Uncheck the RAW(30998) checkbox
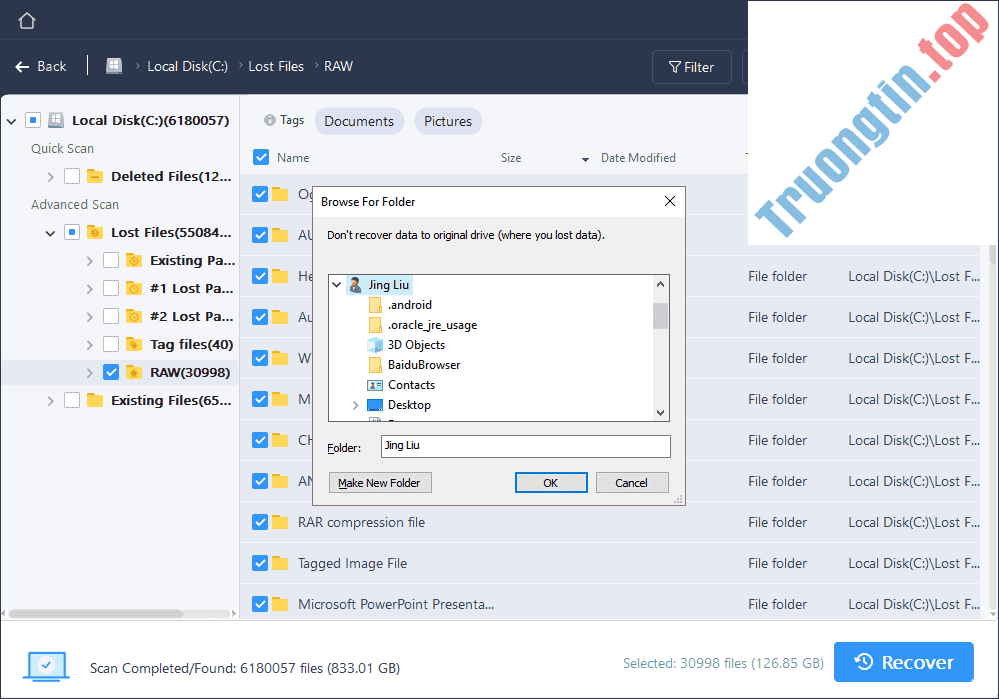 (110, 371)
